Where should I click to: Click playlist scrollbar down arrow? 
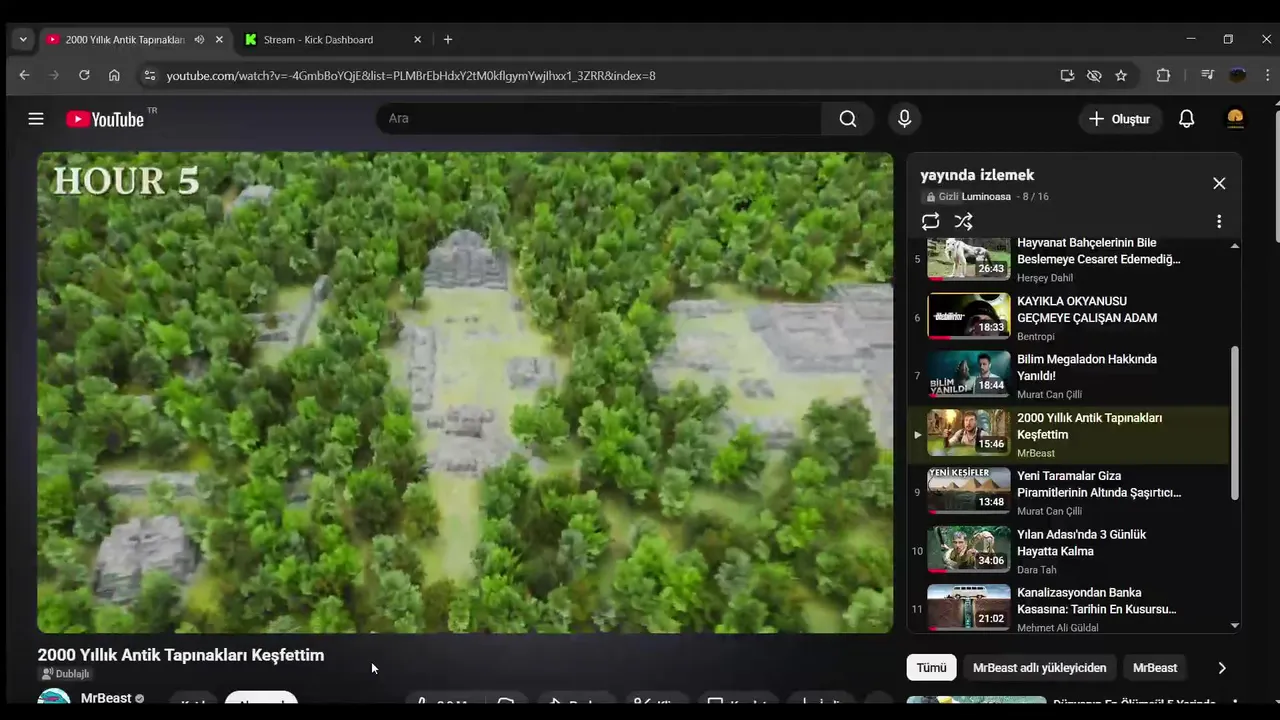pyautogui.click(x=1235, y=625)
